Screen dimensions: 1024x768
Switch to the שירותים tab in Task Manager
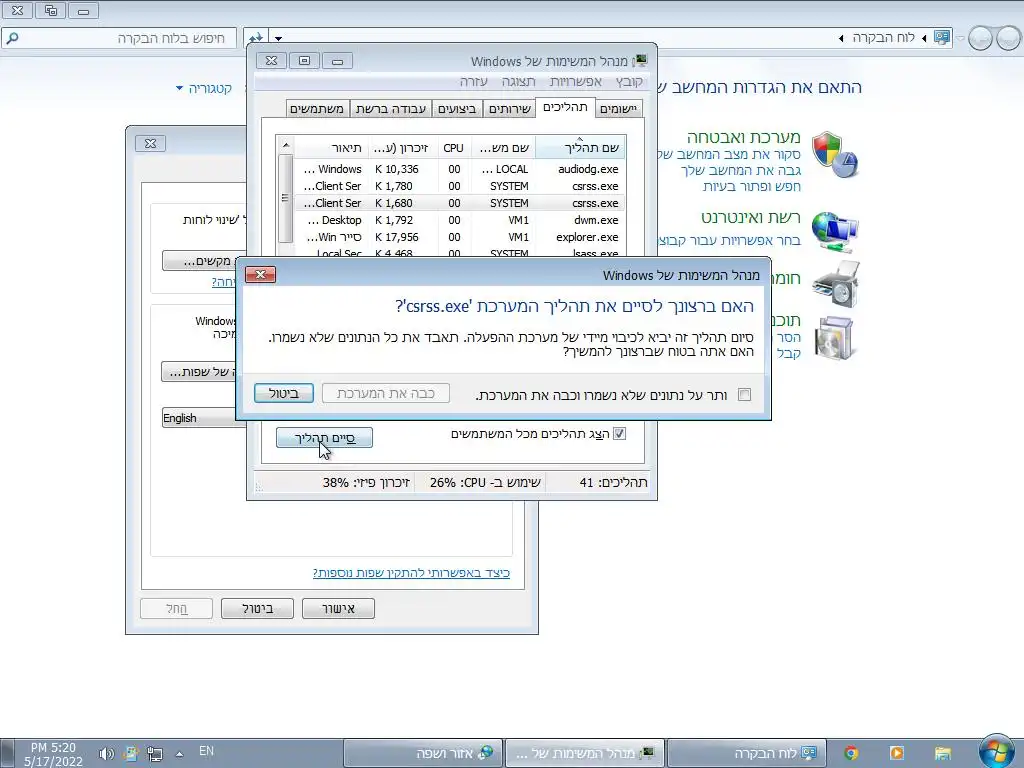point(509,108)
